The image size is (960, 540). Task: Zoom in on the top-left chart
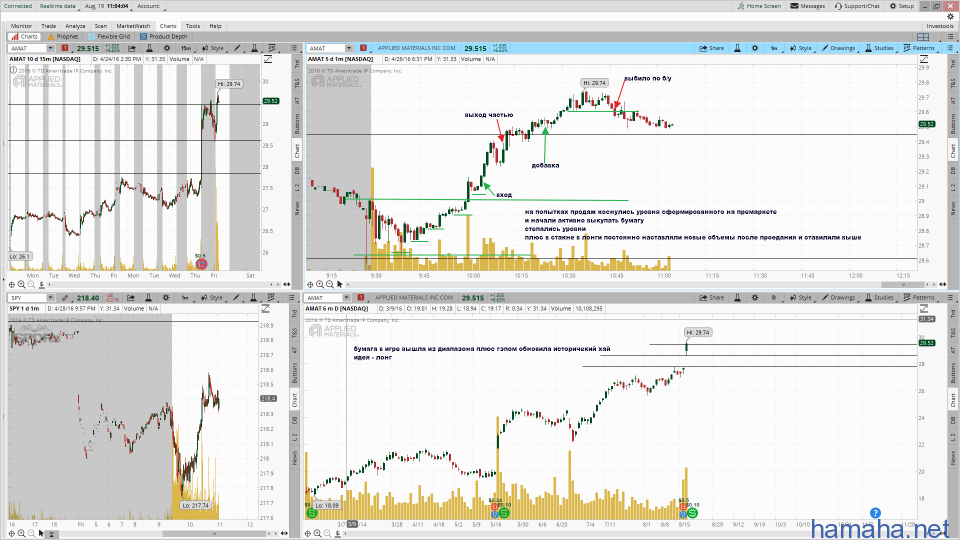(x=21, y=284)
